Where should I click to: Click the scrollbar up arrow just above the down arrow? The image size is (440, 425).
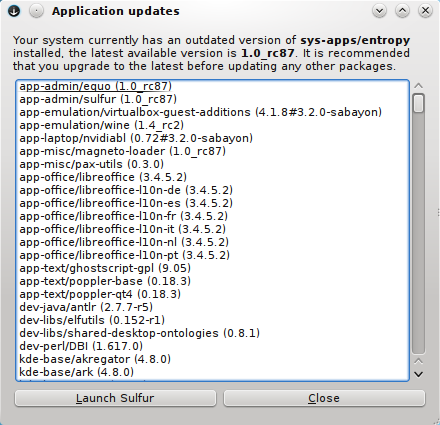tap(418, 362)
